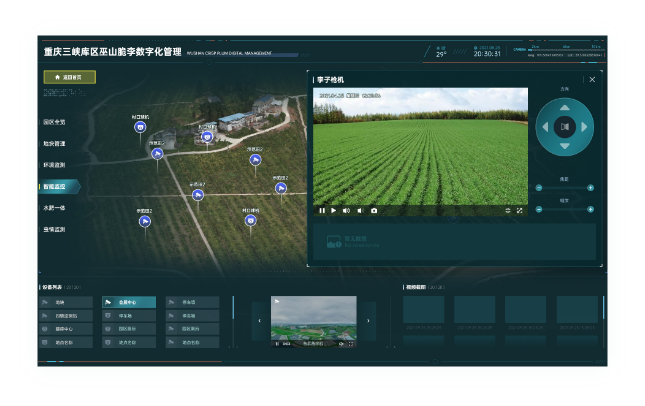Click plus on the lower PTZ slider
This screenshot has height=406, width=645.
[x=590, y=209]
